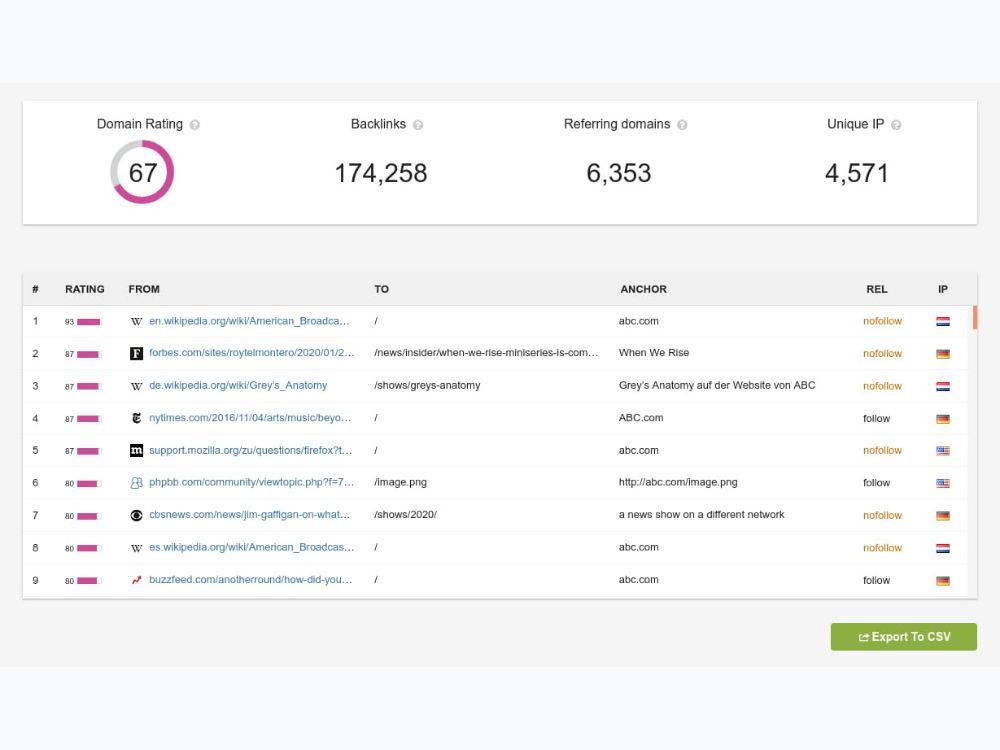Click the 'When We Rise' anchor text
The image size is (1000, 750).
click(x=654, y=353)
